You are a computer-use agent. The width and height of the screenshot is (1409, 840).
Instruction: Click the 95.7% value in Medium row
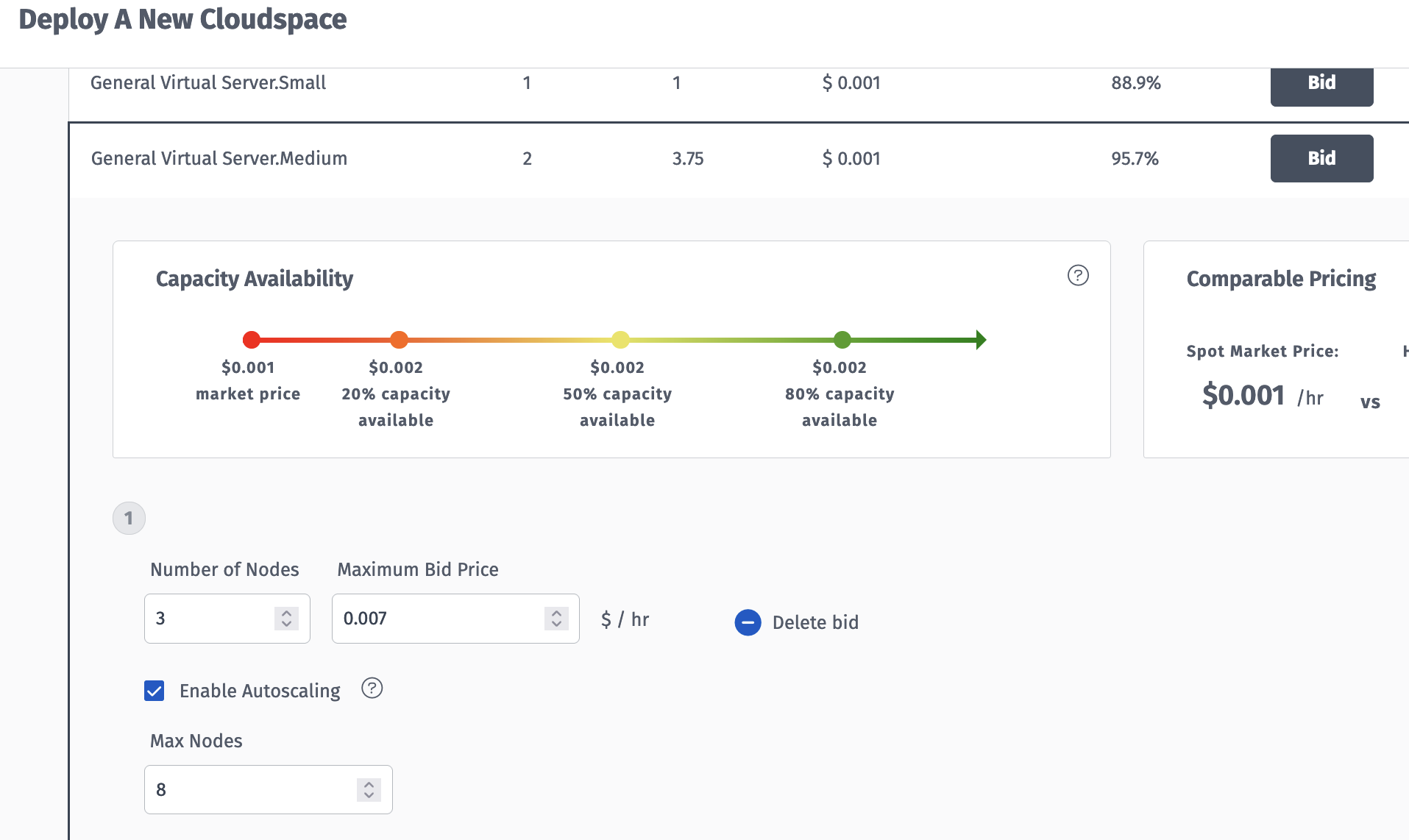point(1135,158)
